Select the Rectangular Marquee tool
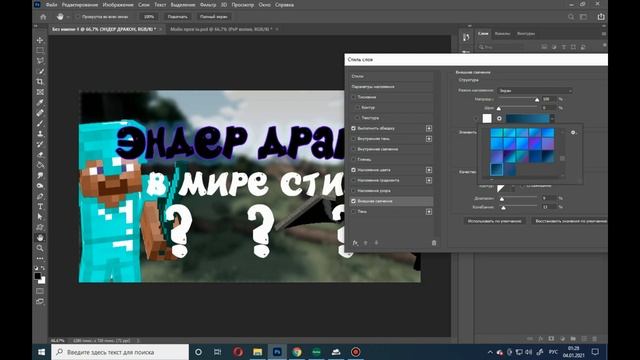Image resolution: width=640 pixels, height=360 pixels. point(40,50)
